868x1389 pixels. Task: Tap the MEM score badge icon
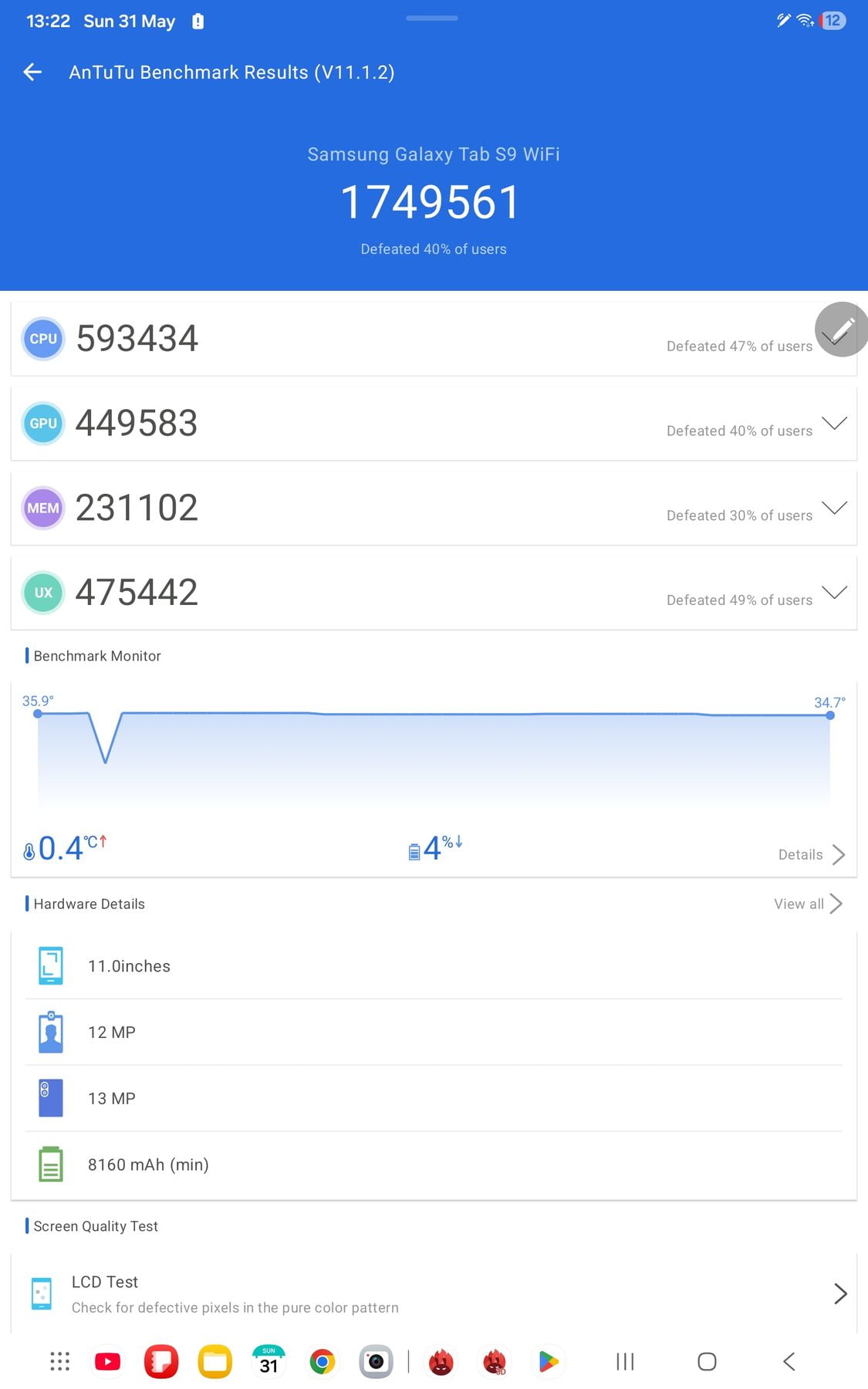(43, 508)
